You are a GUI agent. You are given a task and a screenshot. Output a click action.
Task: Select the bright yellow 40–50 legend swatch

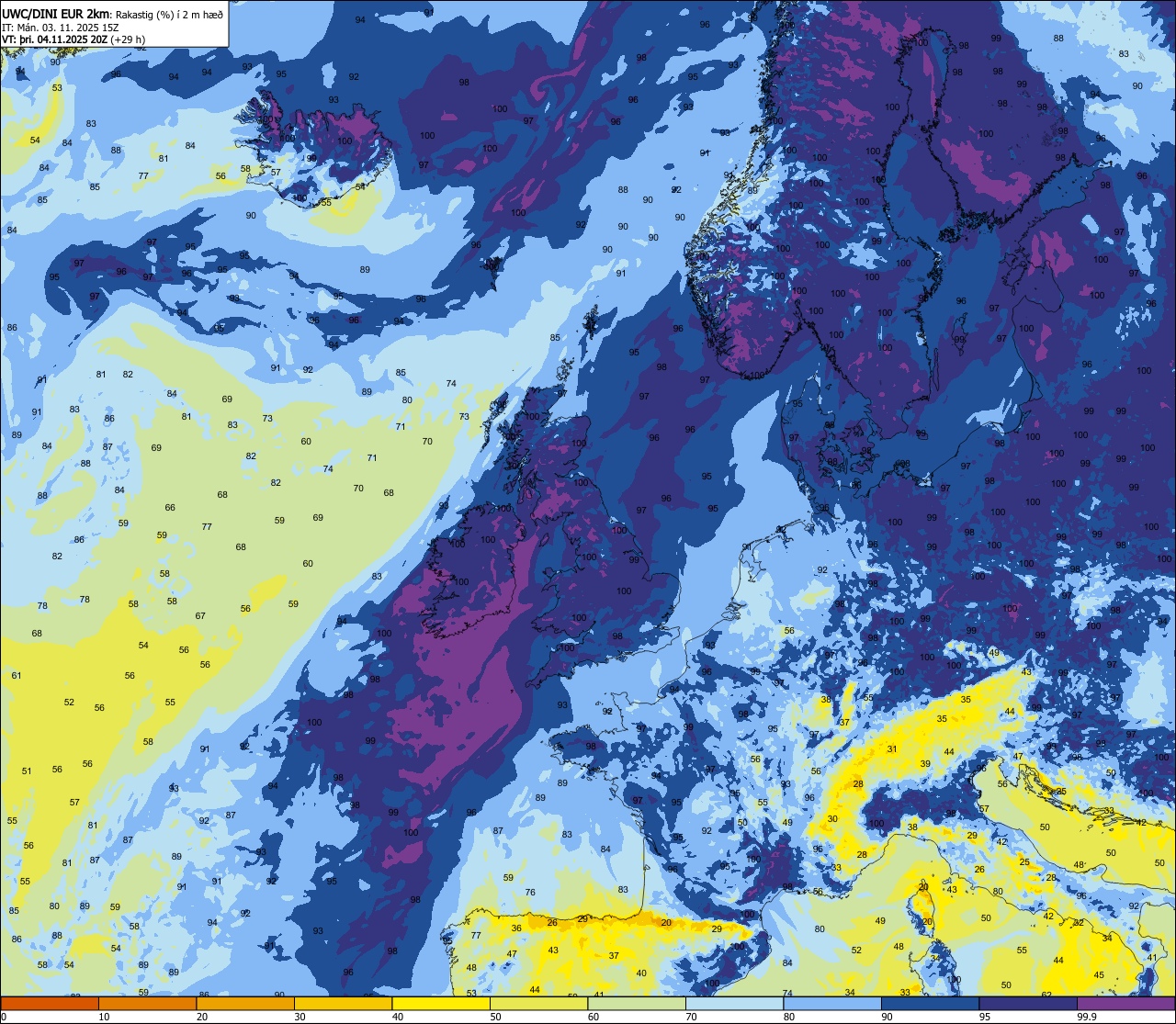[x=441, y=1003]
